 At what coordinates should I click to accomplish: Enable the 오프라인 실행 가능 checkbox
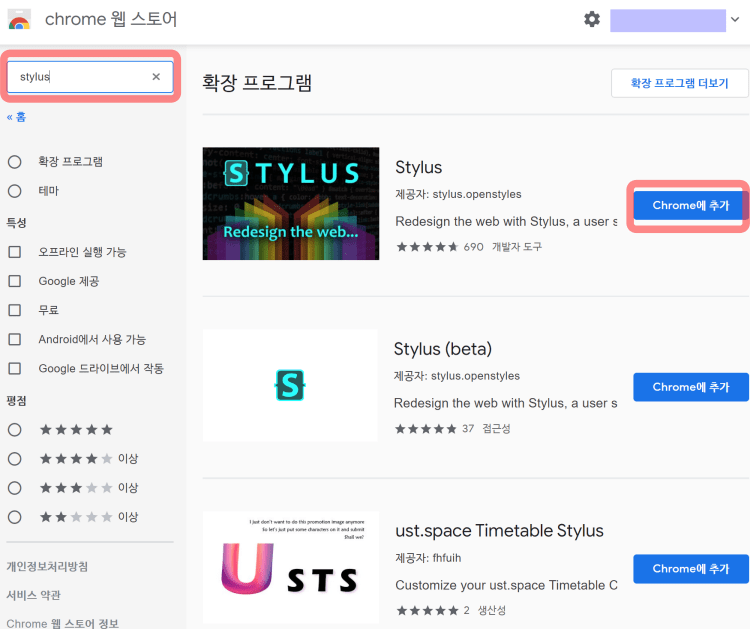point(15,252)
